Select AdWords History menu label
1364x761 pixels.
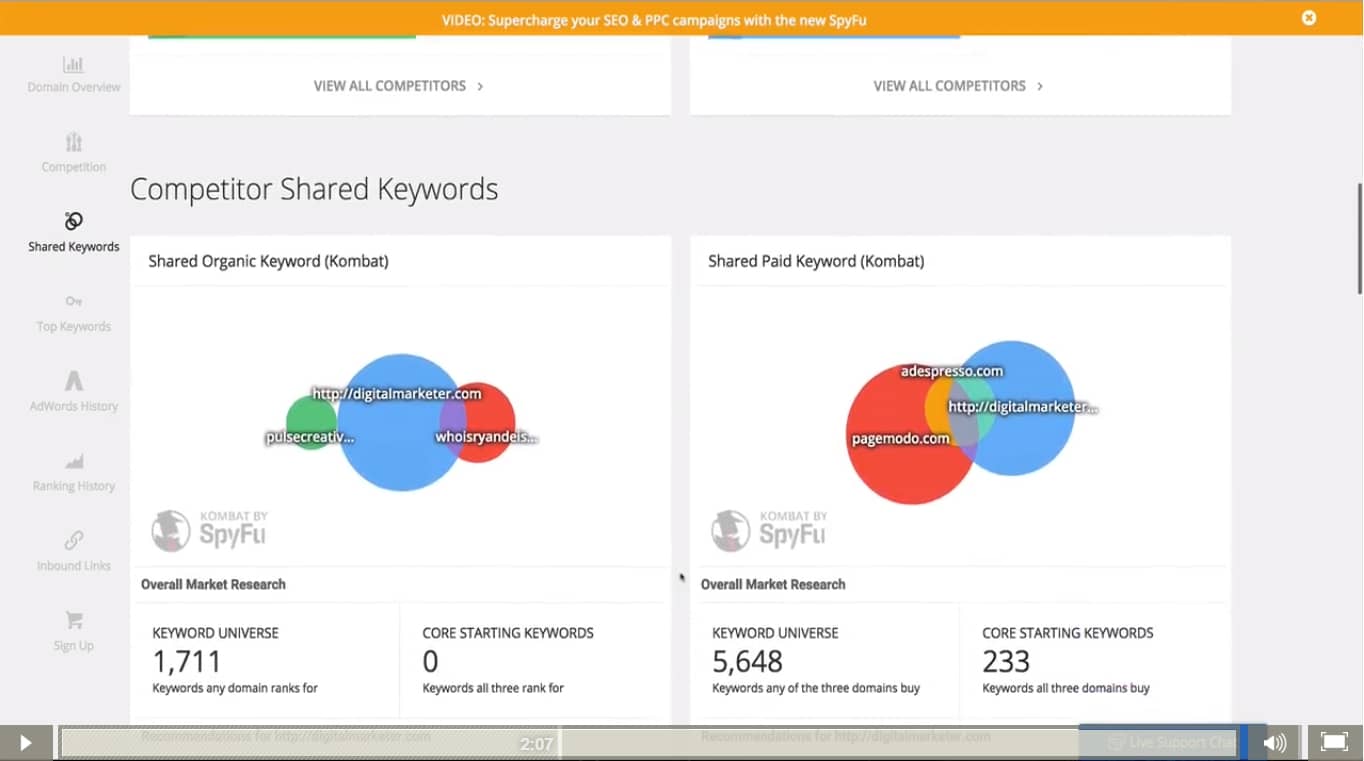click(74, 406)
